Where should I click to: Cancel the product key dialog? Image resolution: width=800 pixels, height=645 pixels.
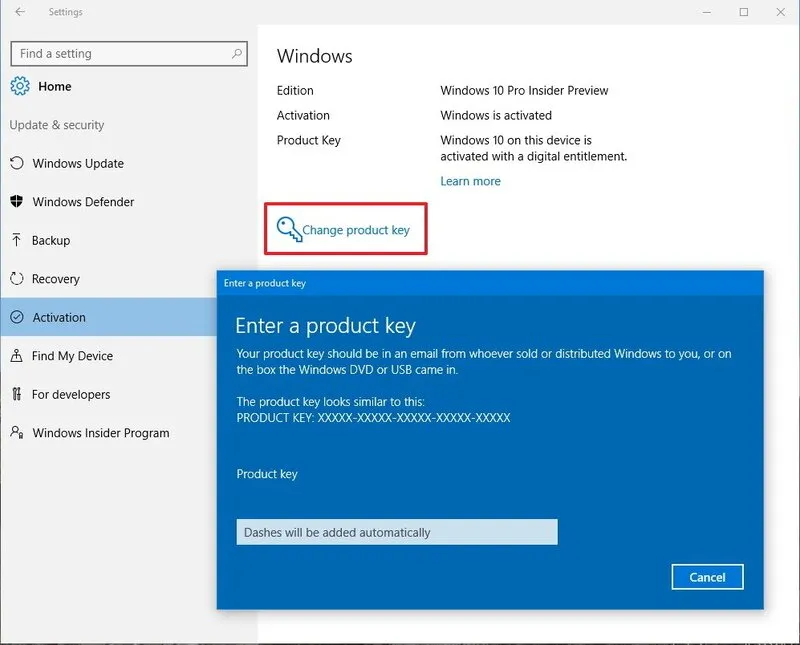point(707,577)
